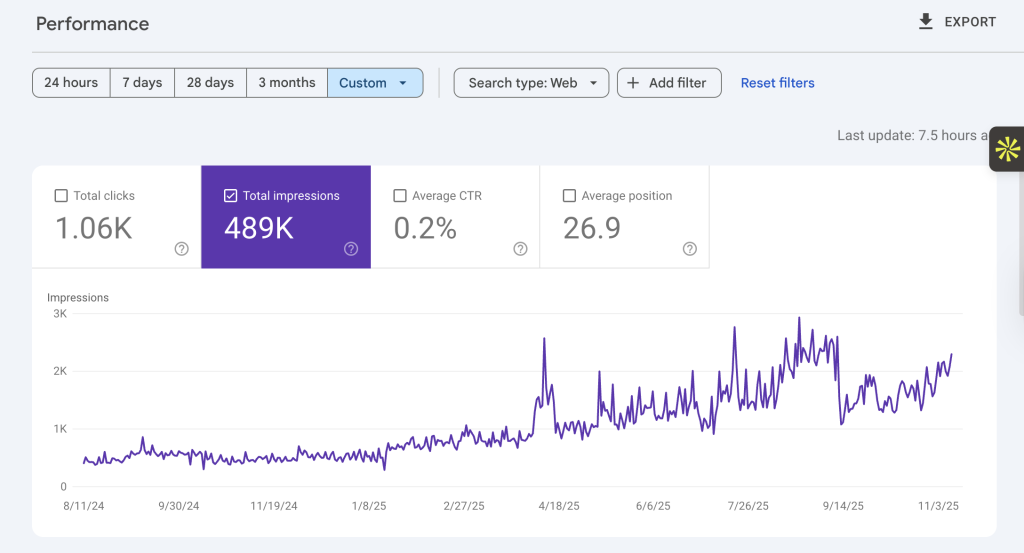
Task: Click the 3K y-axis label
Action: (x=60, y=314)
